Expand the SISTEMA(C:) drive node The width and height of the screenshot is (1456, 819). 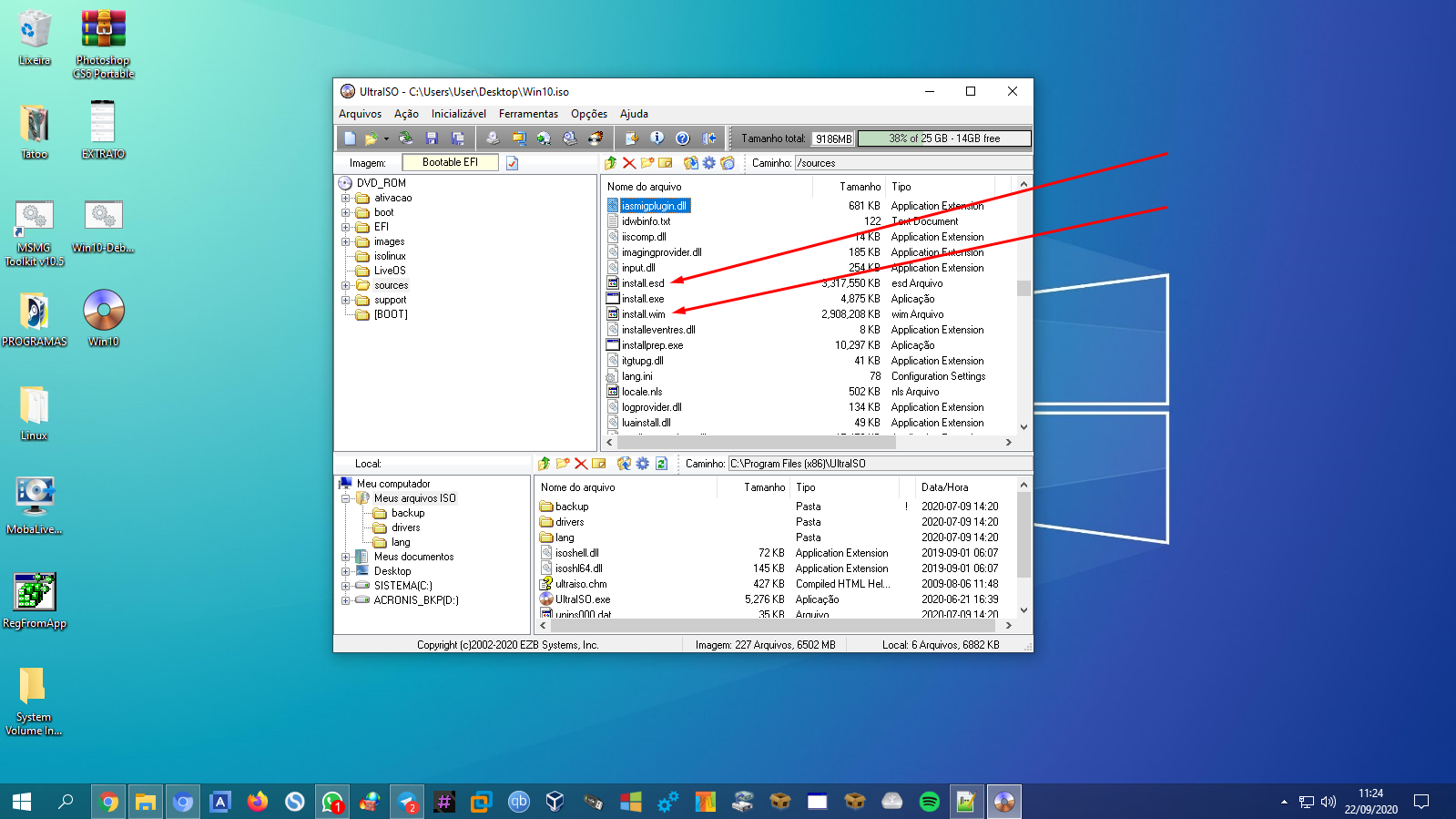click(x=346, y=586)
